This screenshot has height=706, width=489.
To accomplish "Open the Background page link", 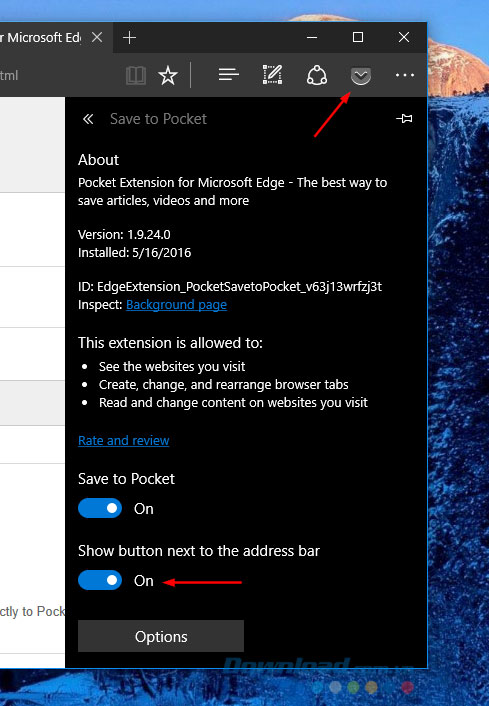I will tap(177, 305).
